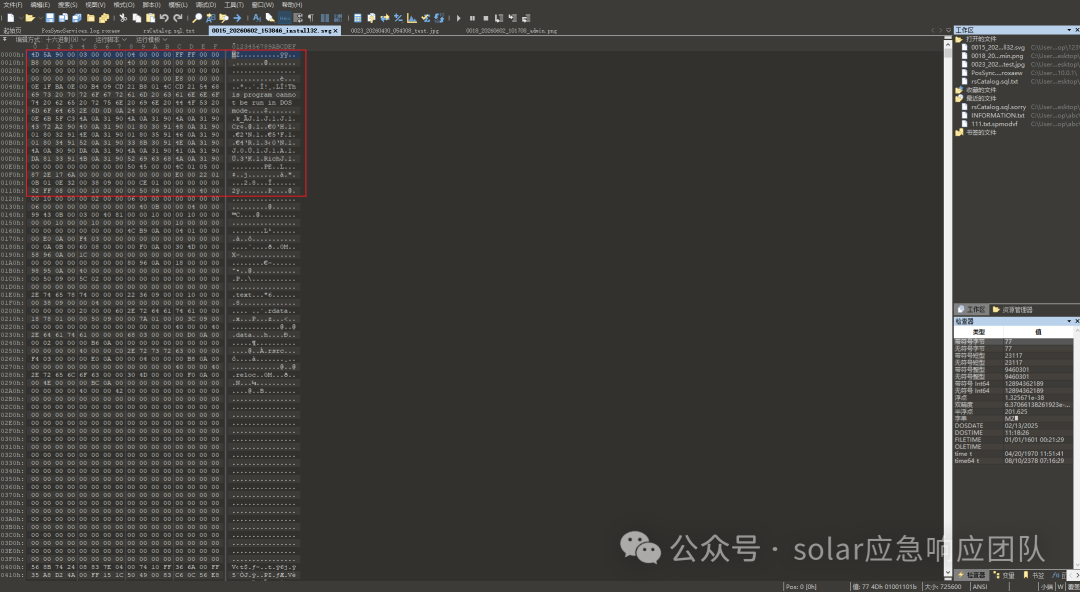Switch to 工作区 panel tab
This screenshot has width=1080, height=592.
point(970,309)
